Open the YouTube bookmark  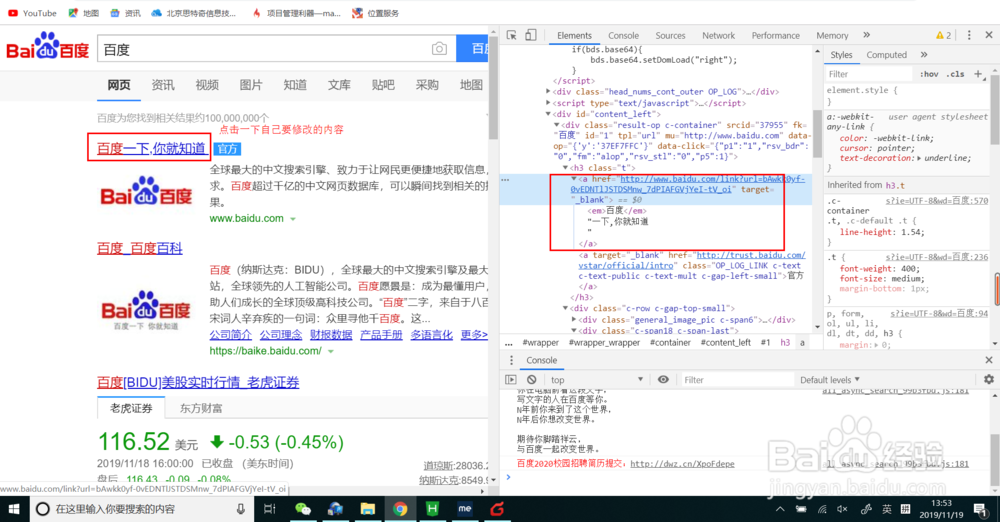pyautogui.click(x=32, y=13)
